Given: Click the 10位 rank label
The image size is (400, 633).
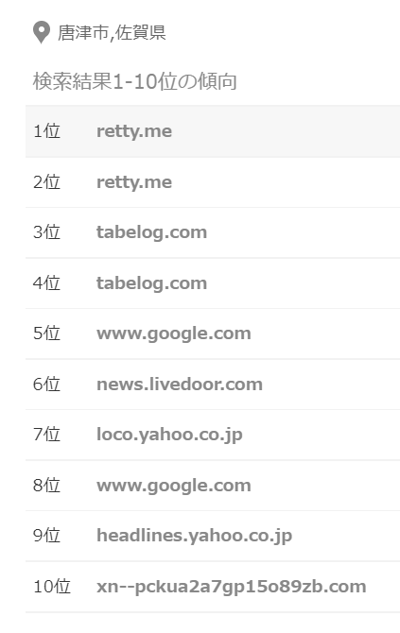Looking at the screenshot, I should 52,587.
